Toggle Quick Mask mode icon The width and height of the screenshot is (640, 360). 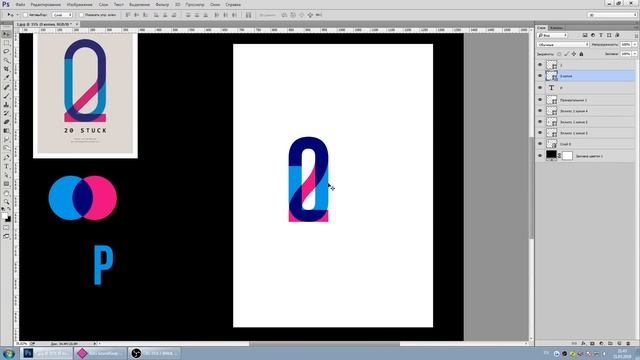point(6,228)
